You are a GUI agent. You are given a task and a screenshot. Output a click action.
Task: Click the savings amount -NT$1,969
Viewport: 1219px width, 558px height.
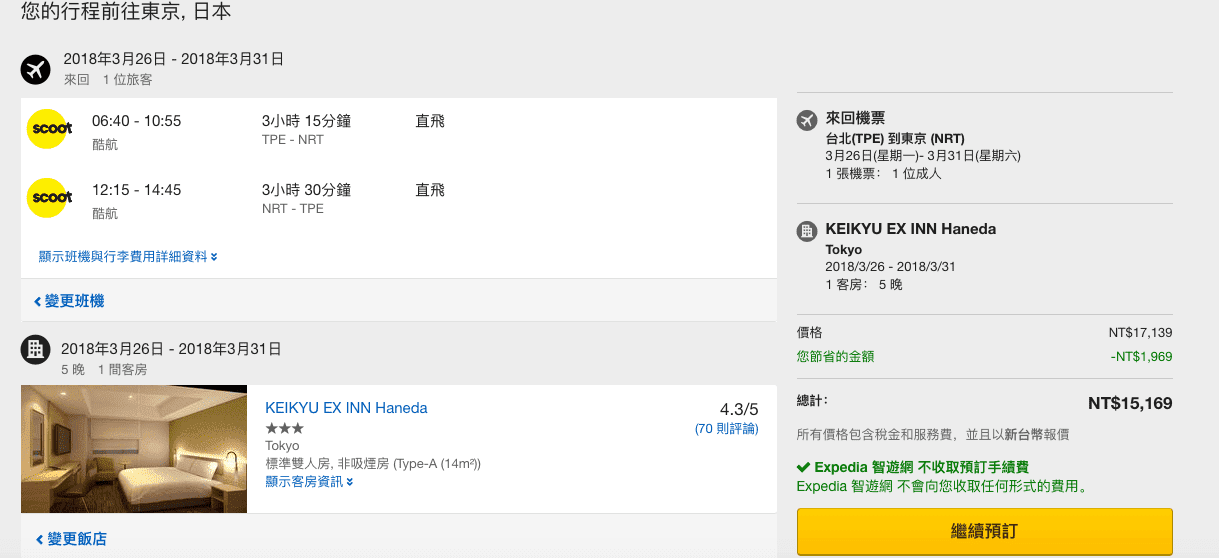[x=1141, y=356]
